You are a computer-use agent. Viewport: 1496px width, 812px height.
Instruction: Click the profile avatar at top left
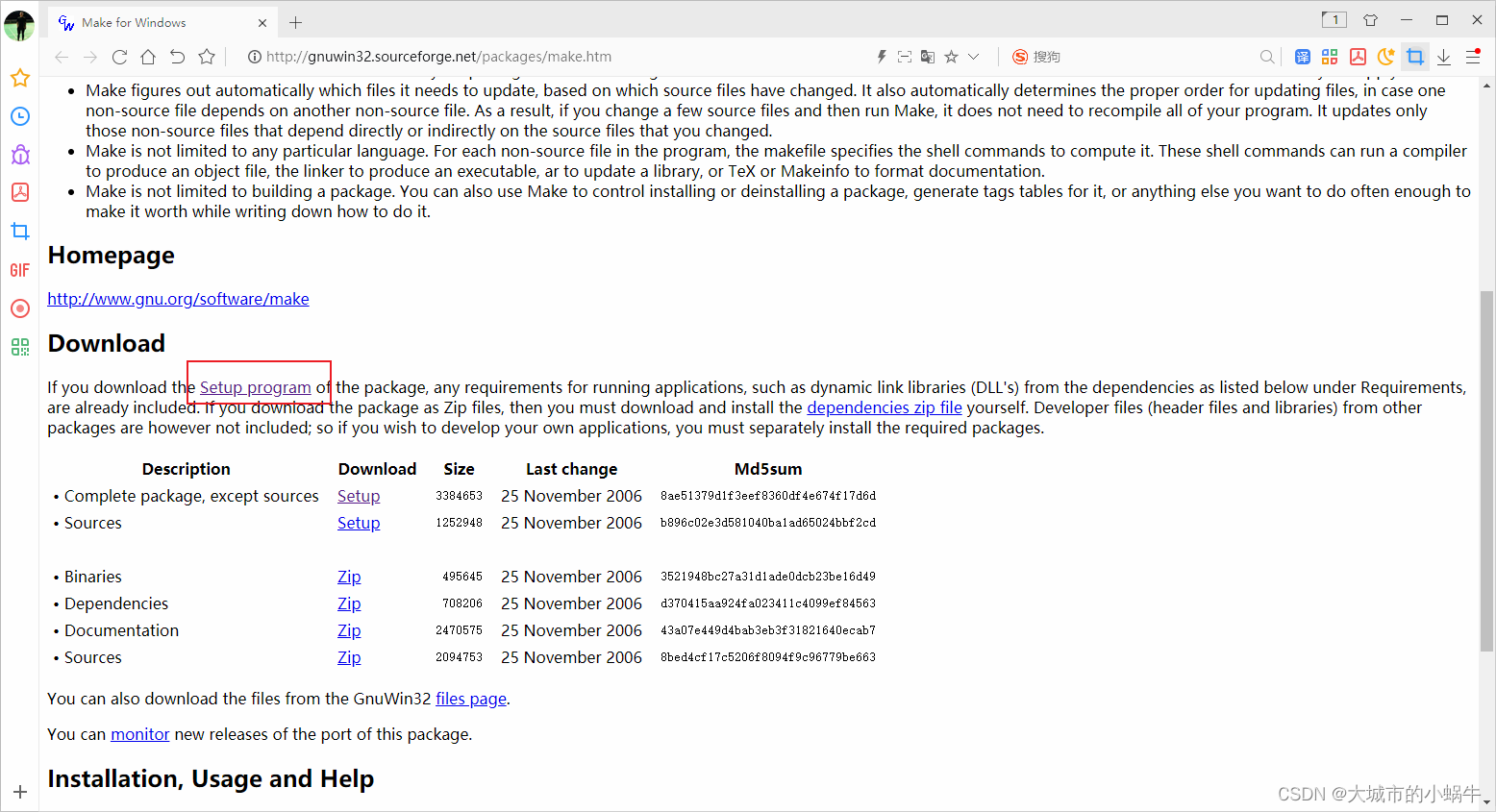pos(19,26)
